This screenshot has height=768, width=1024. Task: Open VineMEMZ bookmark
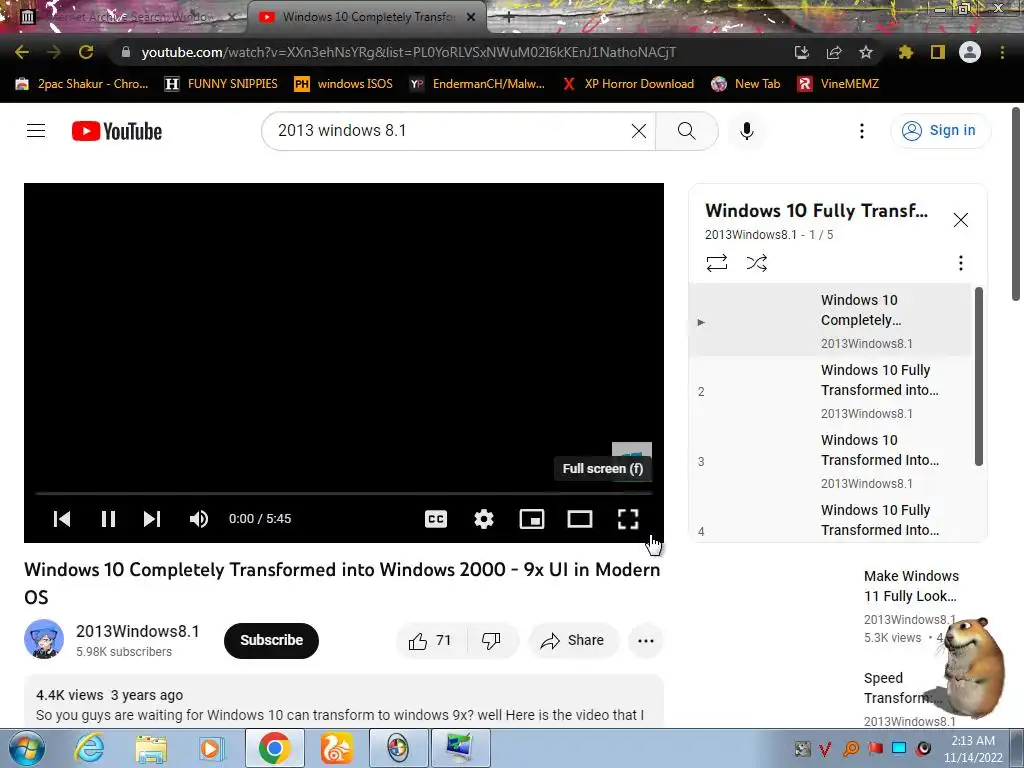(x=839, y=84)
